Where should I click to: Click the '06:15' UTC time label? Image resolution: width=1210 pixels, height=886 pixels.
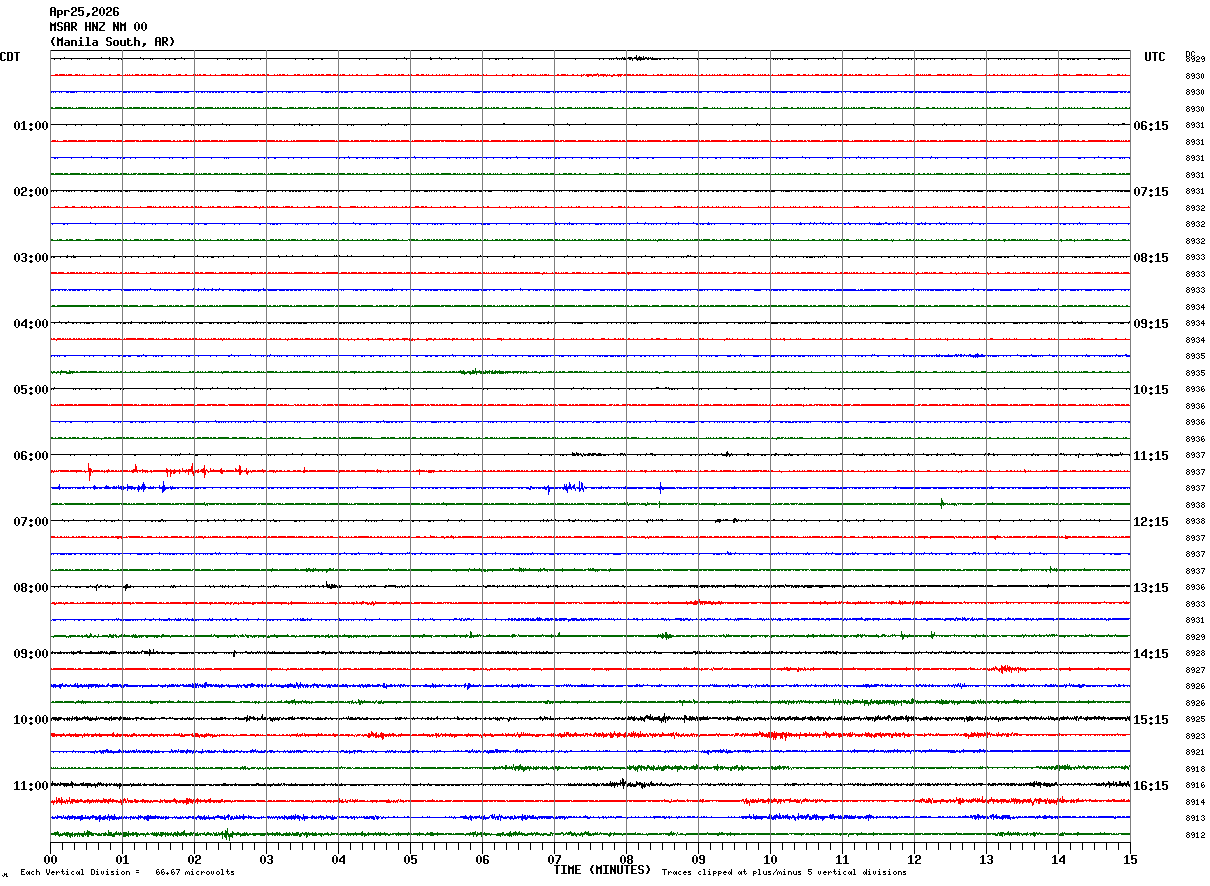point(1151,126)
